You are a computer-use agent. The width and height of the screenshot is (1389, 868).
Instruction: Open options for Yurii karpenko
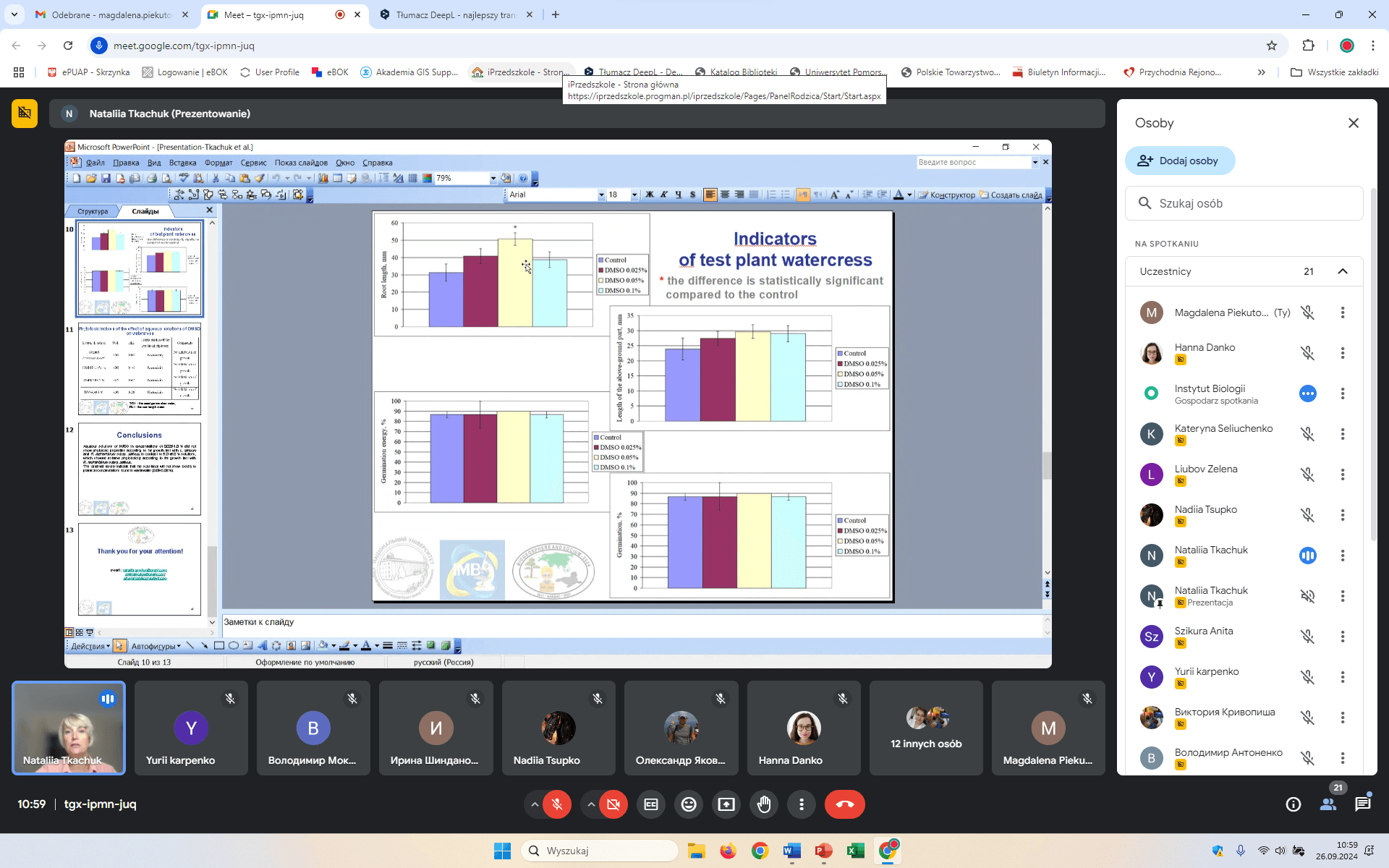click(1343, 677)
